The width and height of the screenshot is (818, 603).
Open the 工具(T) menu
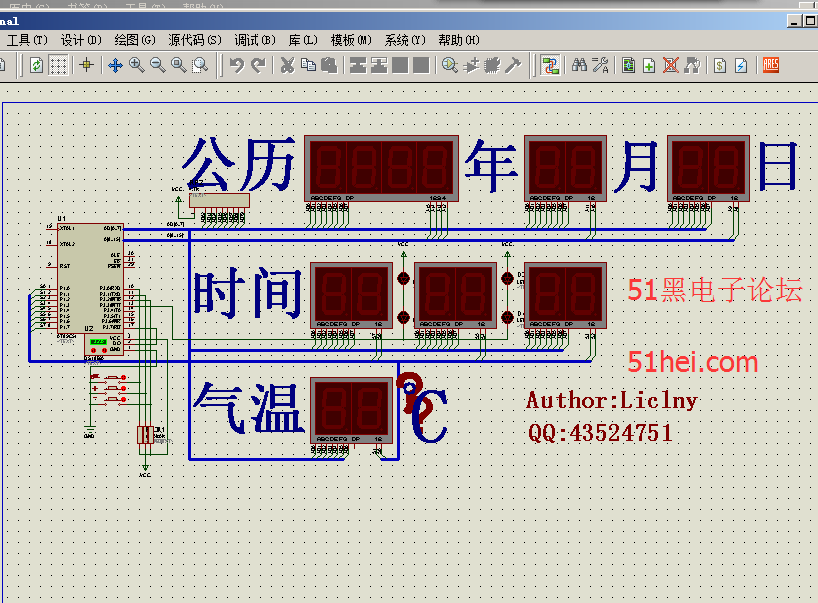click(27, 40)
